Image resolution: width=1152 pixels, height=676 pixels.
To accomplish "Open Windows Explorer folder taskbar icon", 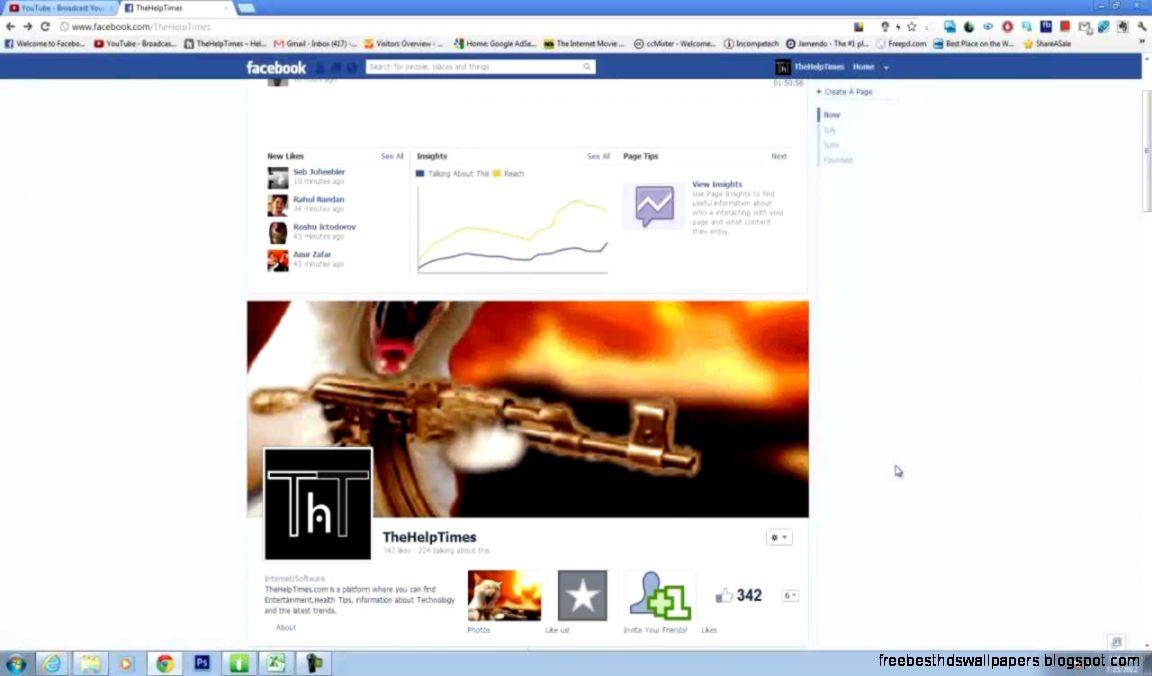I will [90, 664].
